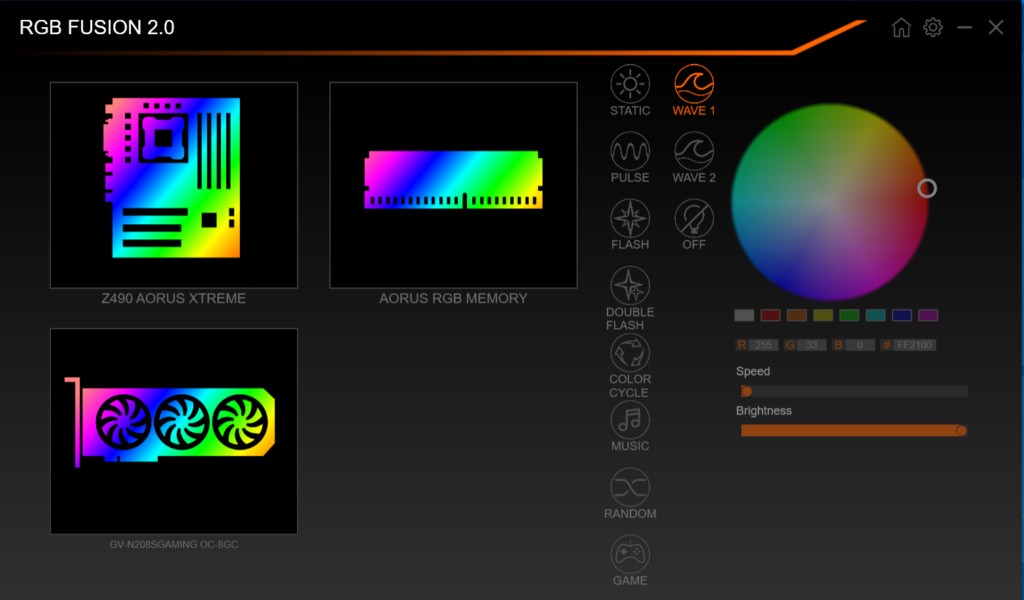This screenshot has width=1024, height=600.
Task: Click the Brightness slider track
Action: pyautogui.click(x=852, y=430)
